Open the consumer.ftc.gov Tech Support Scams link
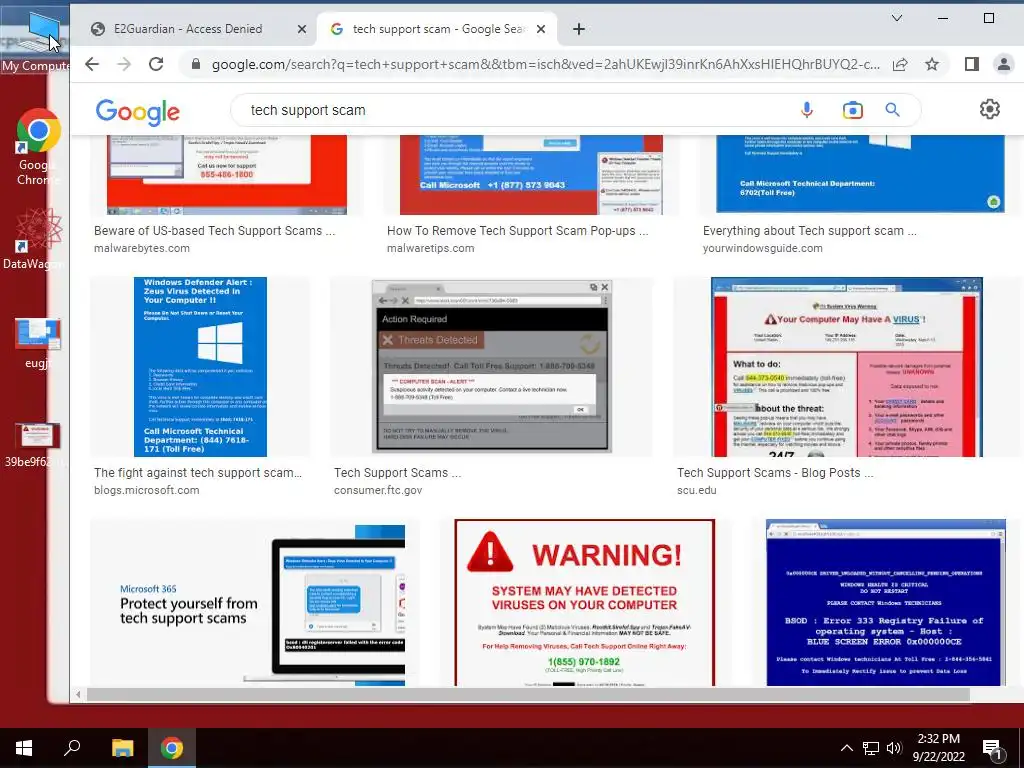Screen dimensions: 1024x768 click(397, 473)
